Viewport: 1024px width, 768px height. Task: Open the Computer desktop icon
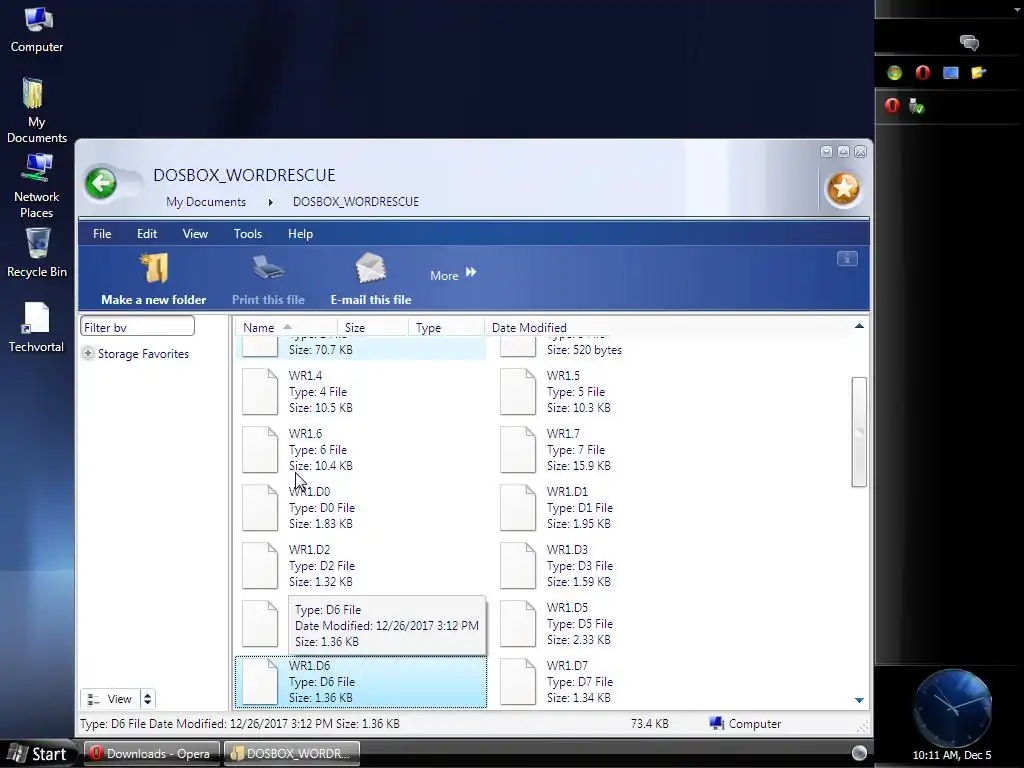(37, 30)
